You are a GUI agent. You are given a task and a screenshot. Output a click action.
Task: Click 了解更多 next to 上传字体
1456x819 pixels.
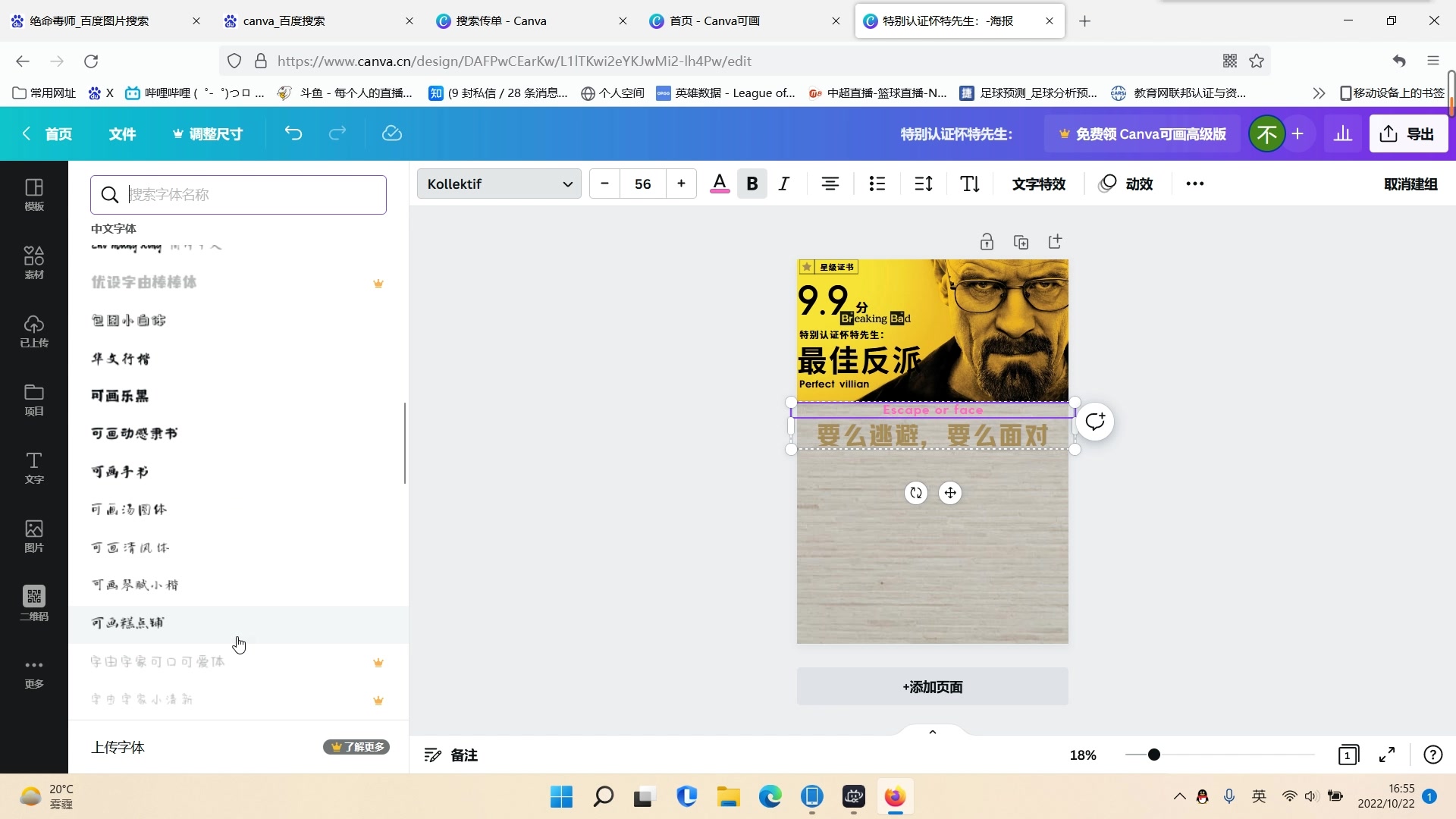point(356,747)
